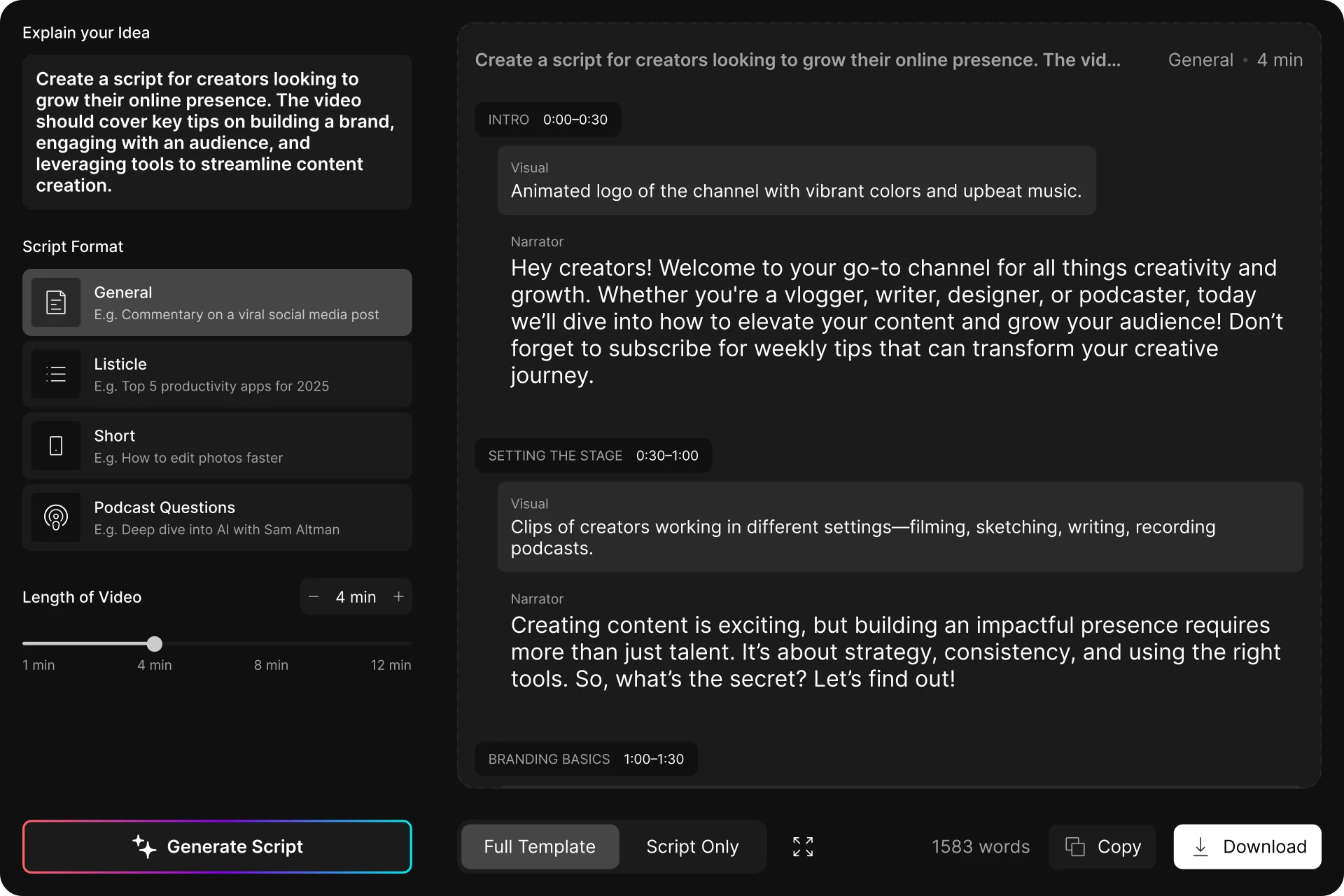The image size is (1344, 896).
Task: Select the General script format document icon
Action: [55, 302]
